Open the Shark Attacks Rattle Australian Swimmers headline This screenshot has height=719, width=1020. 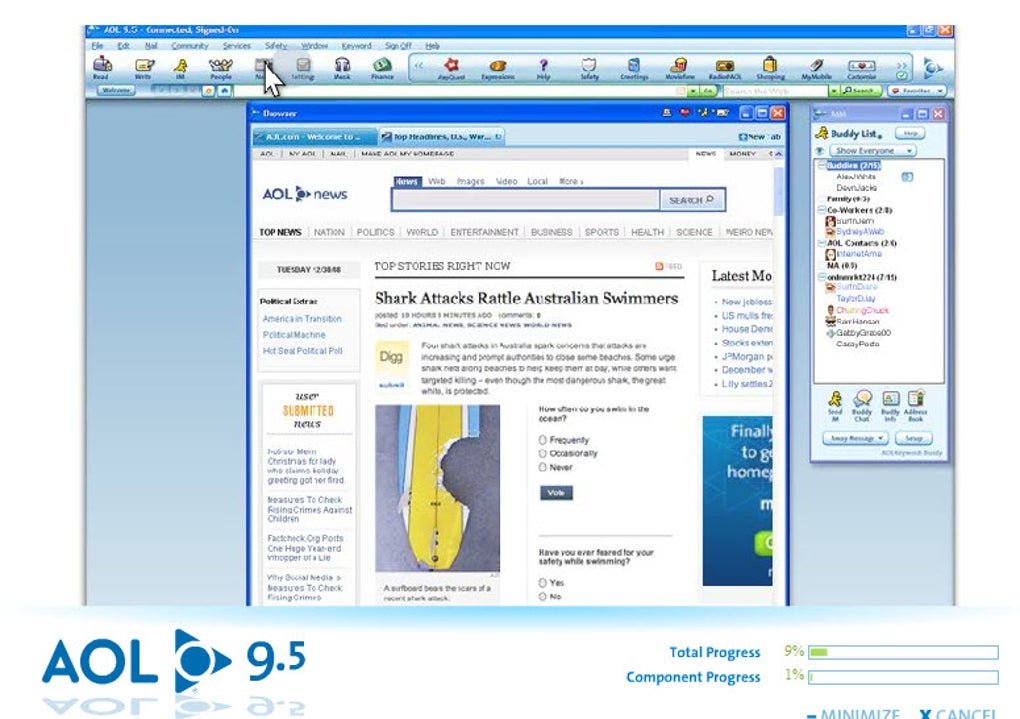[x=526, y=298]
